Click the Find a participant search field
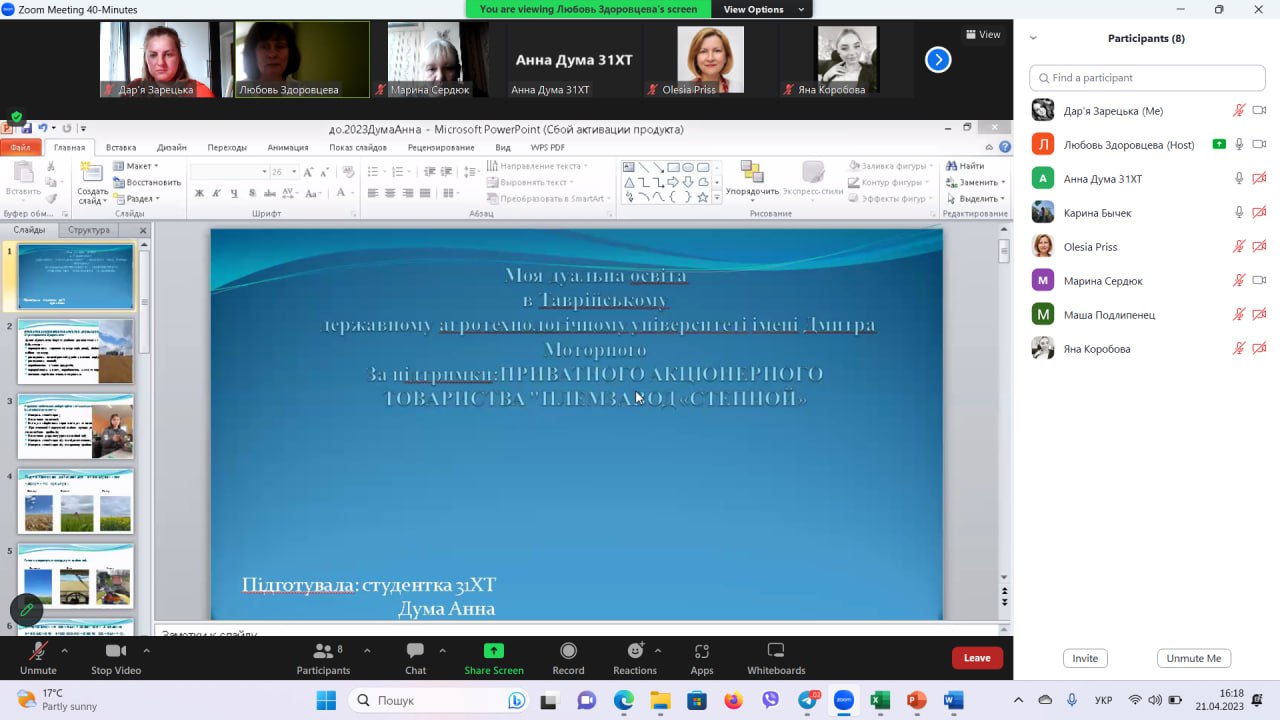Viewport: 1280px width, 720px height. click(x=1147, y=78)
